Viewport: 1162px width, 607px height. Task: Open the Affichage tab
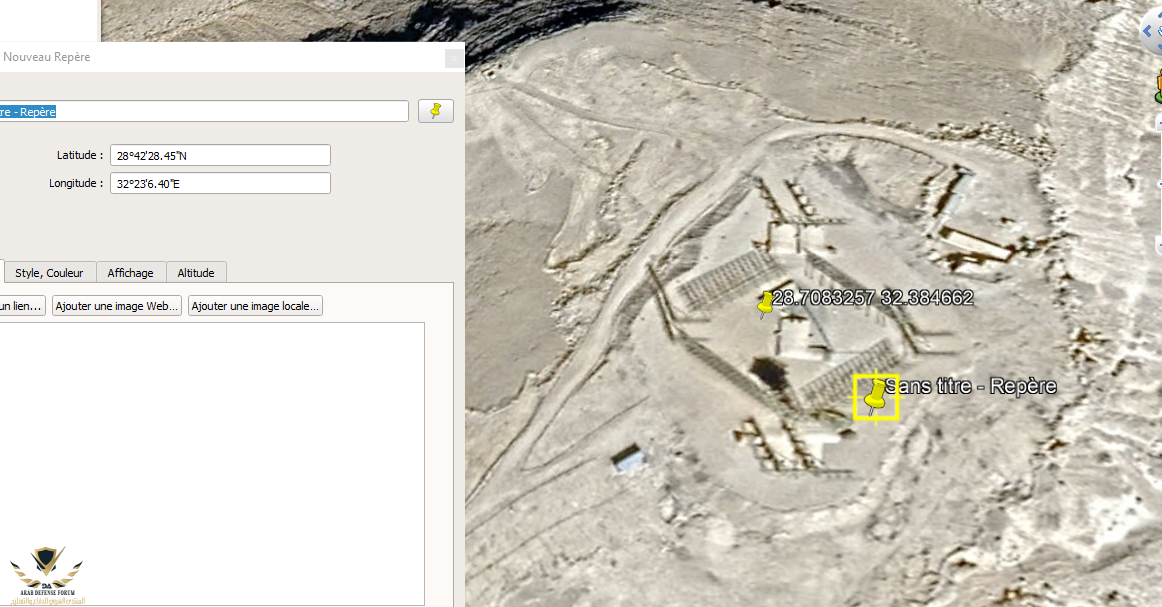pos(131,273)
